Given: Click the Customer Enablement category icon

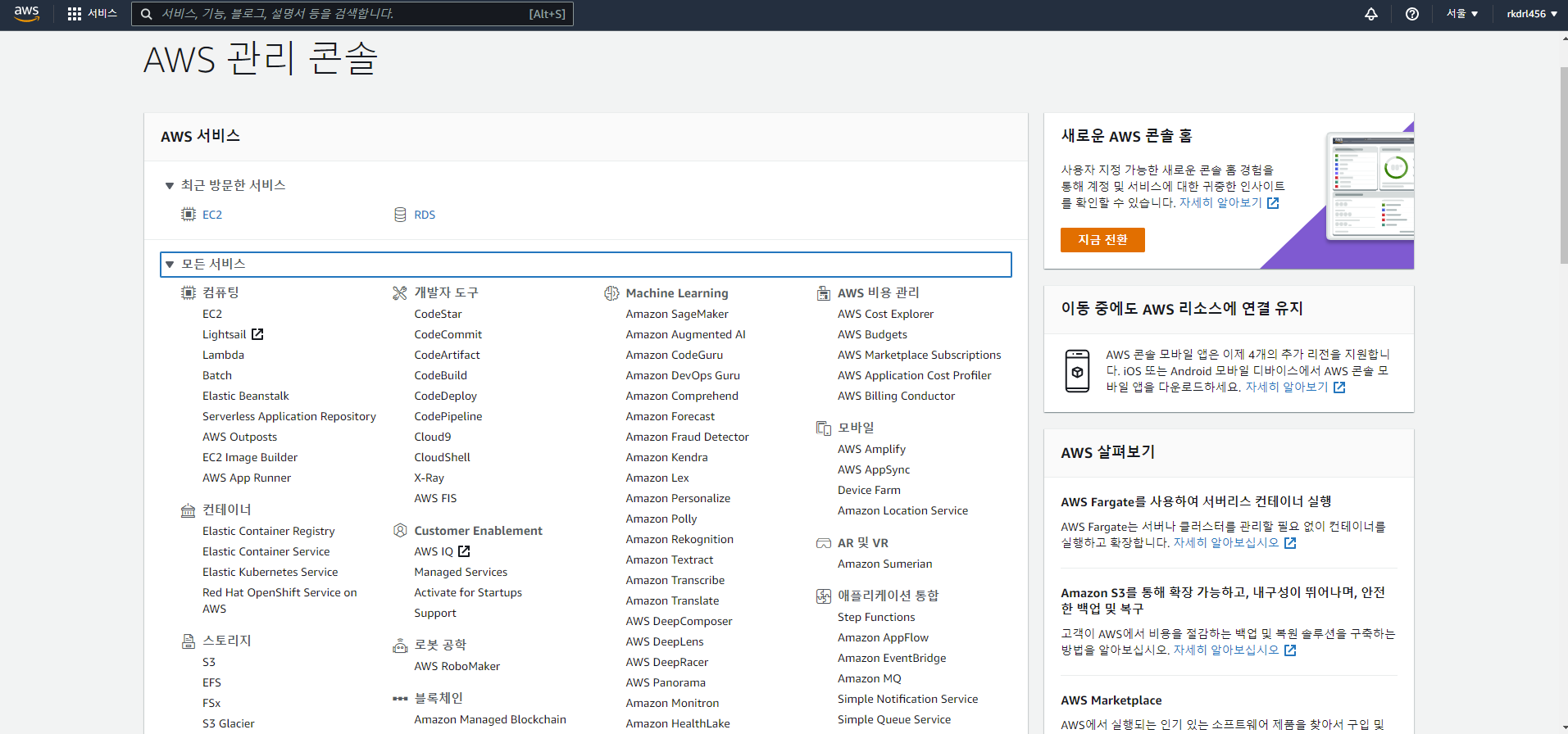Looking at the screenshot, I should tap(400, 531).
